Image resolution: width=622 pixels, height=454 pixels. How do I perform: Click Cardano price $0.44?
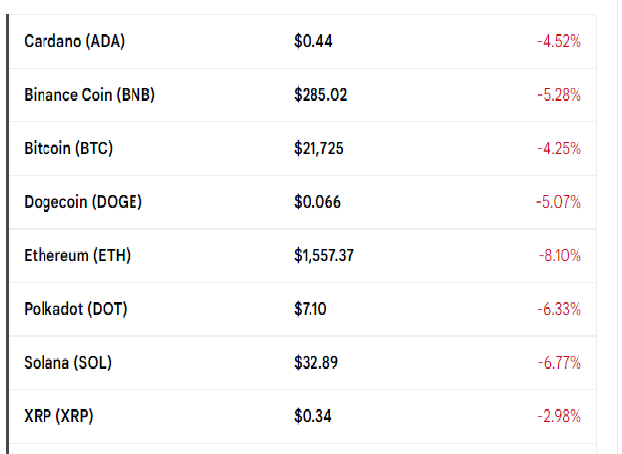(313, 41)
